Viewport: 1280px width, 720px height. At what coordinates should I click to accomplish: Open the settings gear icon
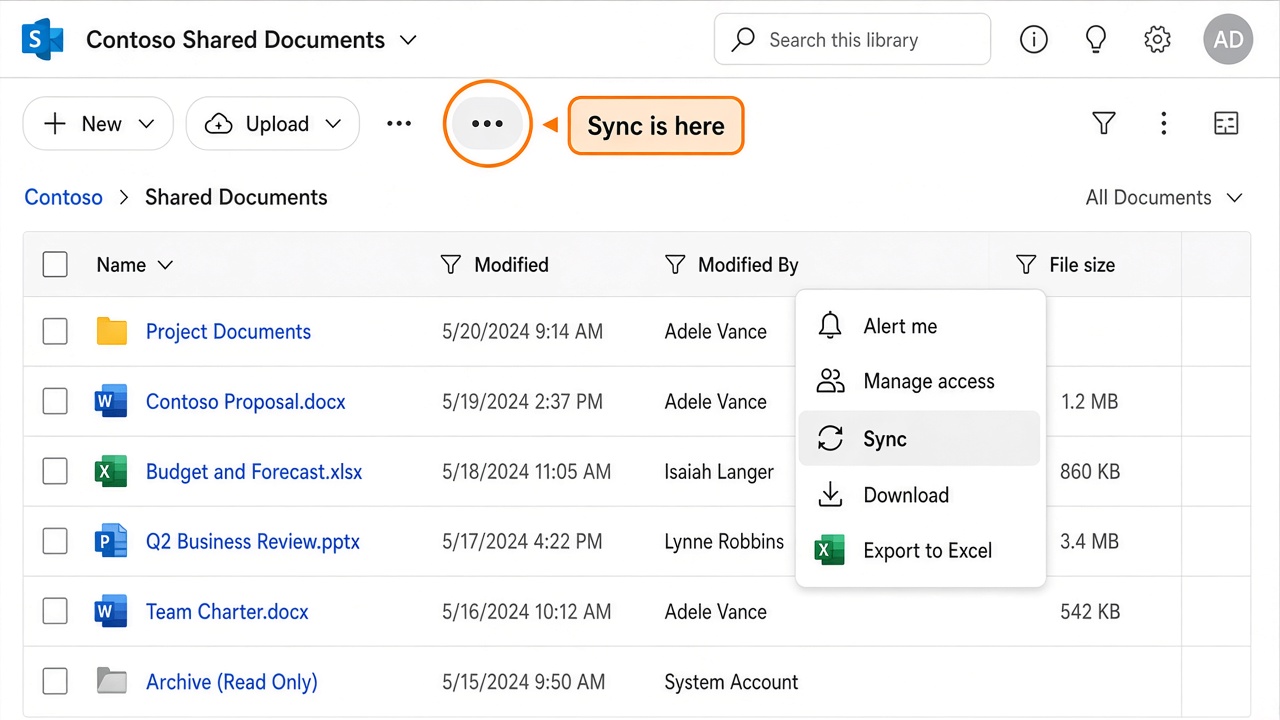[x=1157, y=40]
